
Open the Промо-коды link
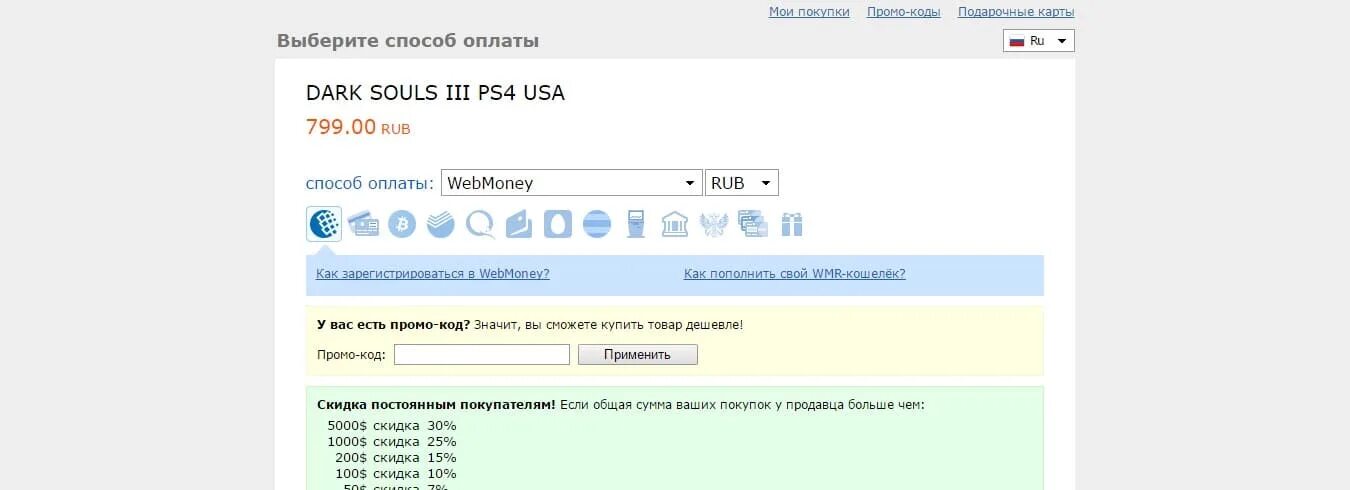903,12
